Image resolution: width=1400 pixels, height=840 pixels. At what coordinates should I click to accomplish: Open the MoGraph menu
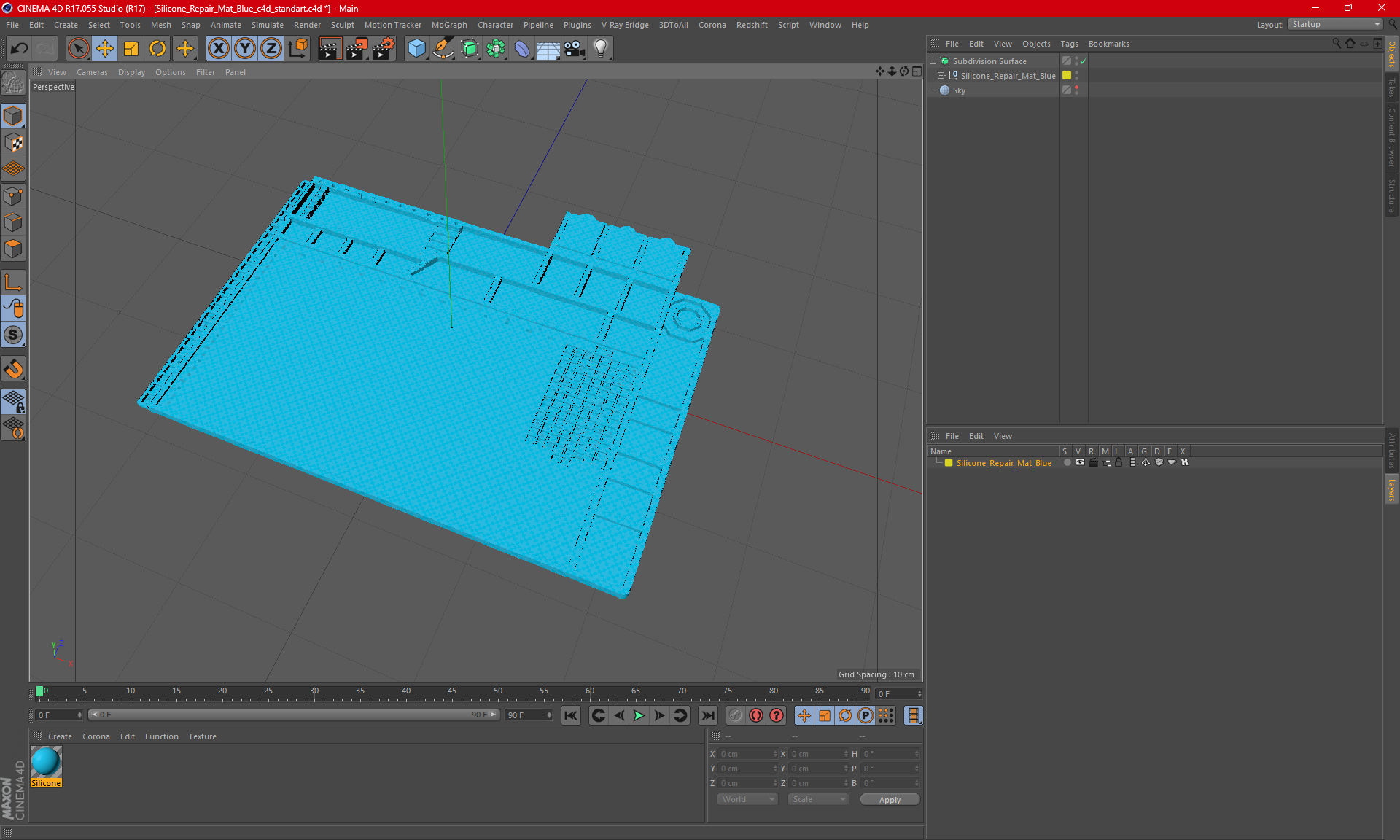(449, 25)
